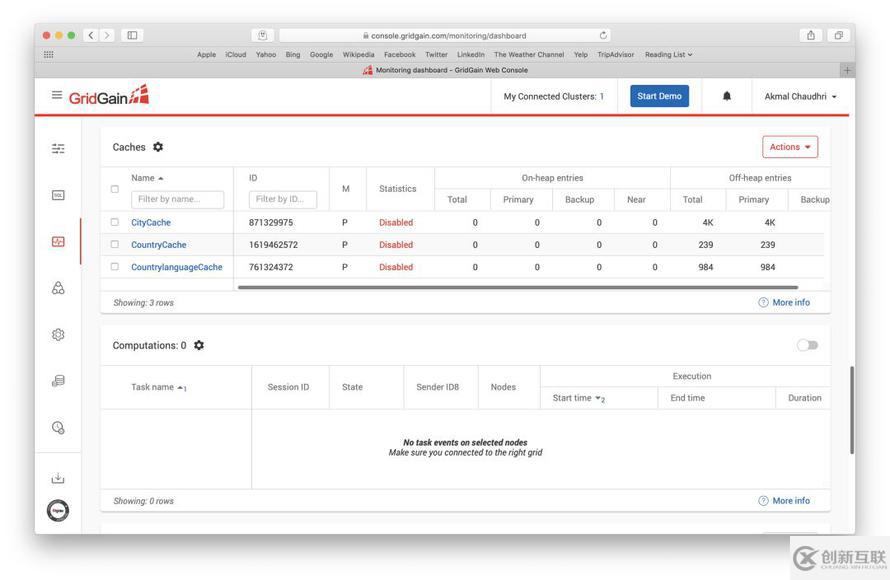The height and width of the screenshot is (580, 890).
Task: Open the favorites grid icon
Action: coord(49,54)
